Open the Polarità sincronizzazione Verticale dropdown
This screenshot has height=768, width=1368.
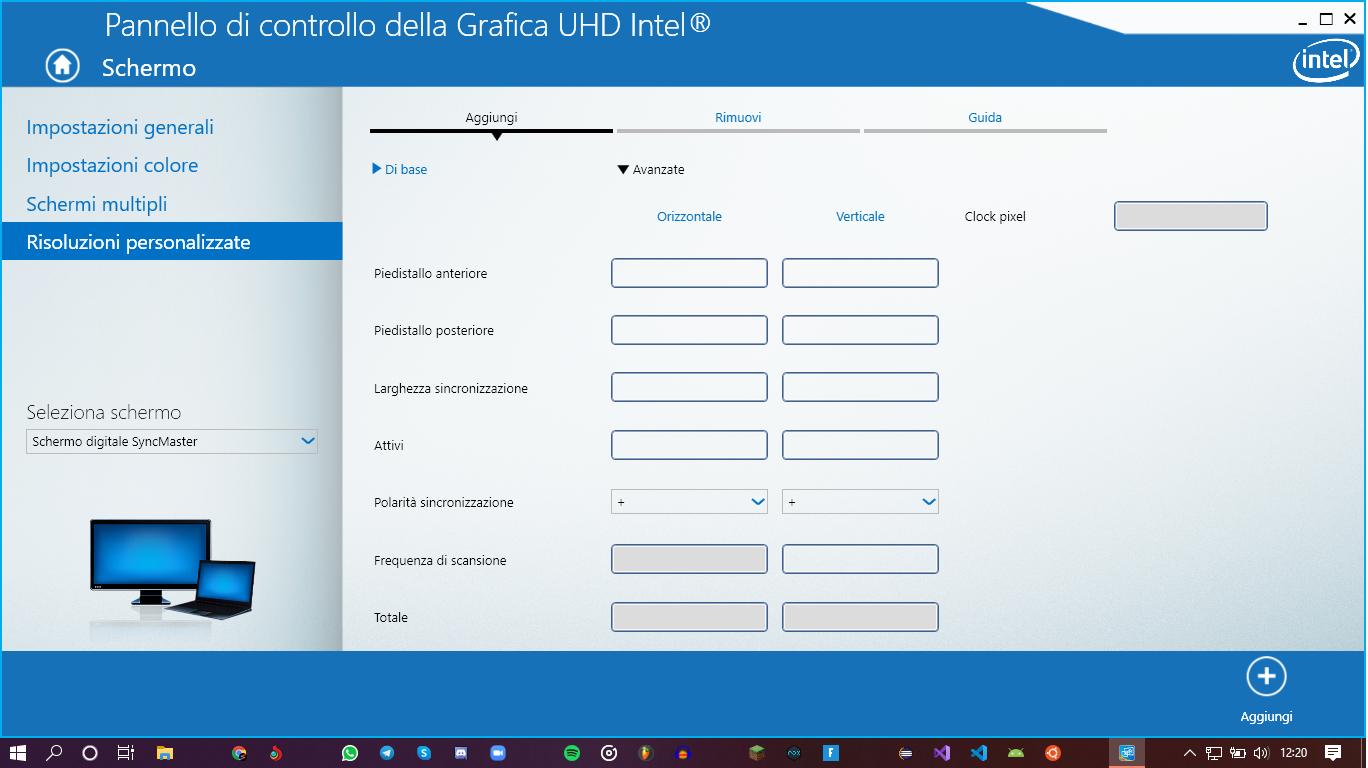tap(860, 501)
